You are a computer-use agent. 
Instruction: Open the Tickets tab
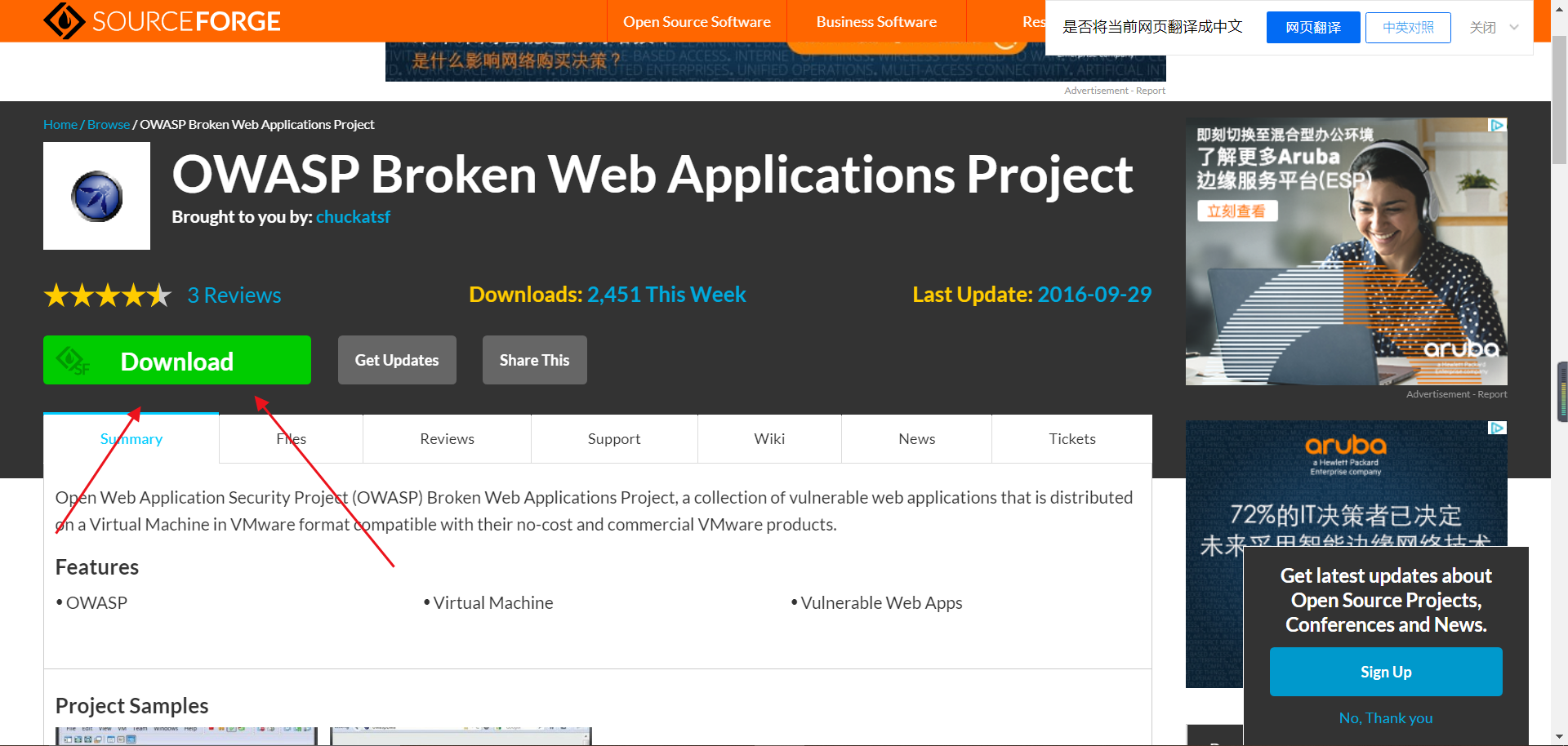1072,438
